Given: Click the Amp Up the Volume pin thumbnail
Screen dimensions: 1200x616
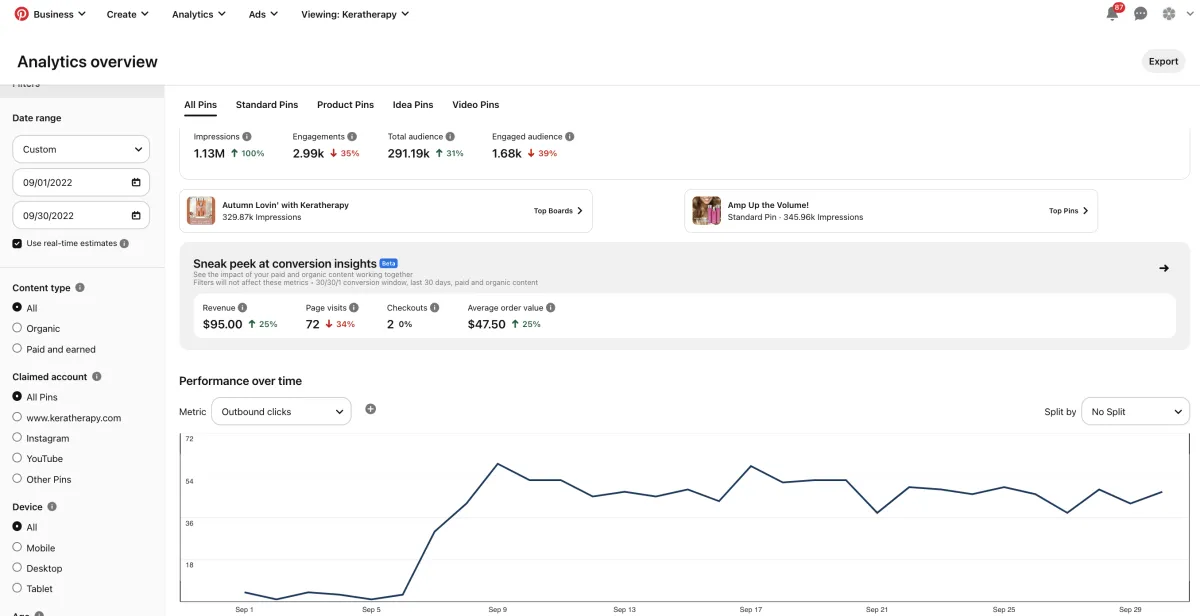Looking at the screenshot, I should [x=707, y=211].
